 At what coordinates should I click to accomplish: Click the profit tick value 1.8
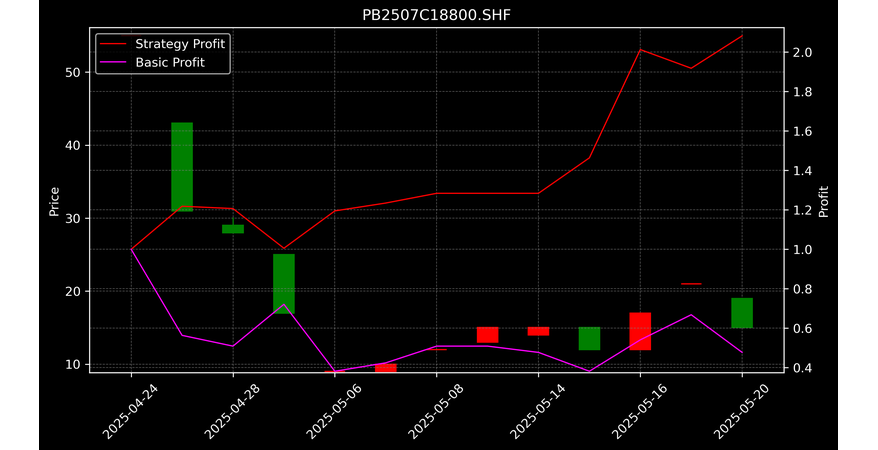[800, 92]
